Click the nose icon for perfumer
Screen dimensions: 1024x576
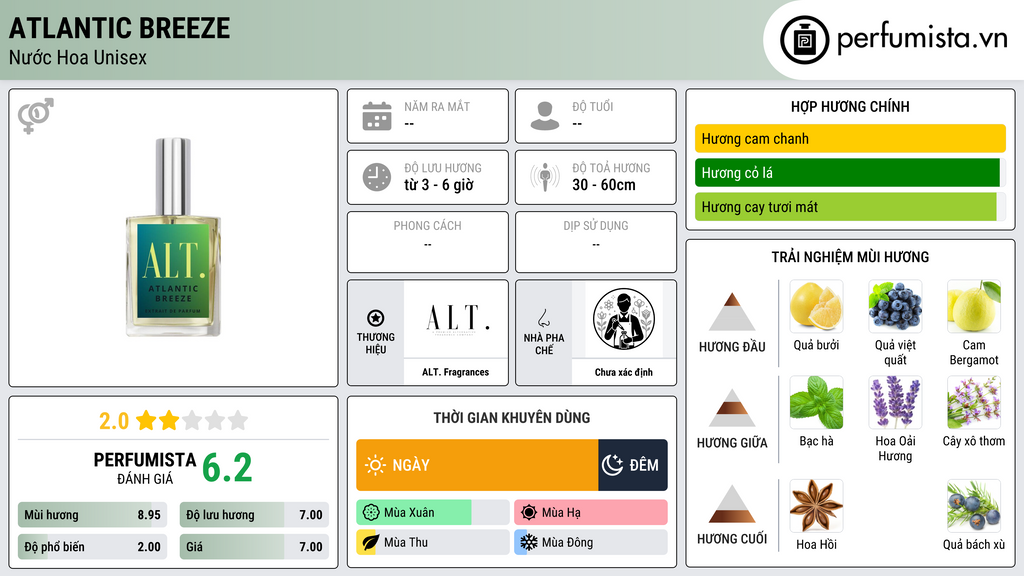(x=543, y=318)
